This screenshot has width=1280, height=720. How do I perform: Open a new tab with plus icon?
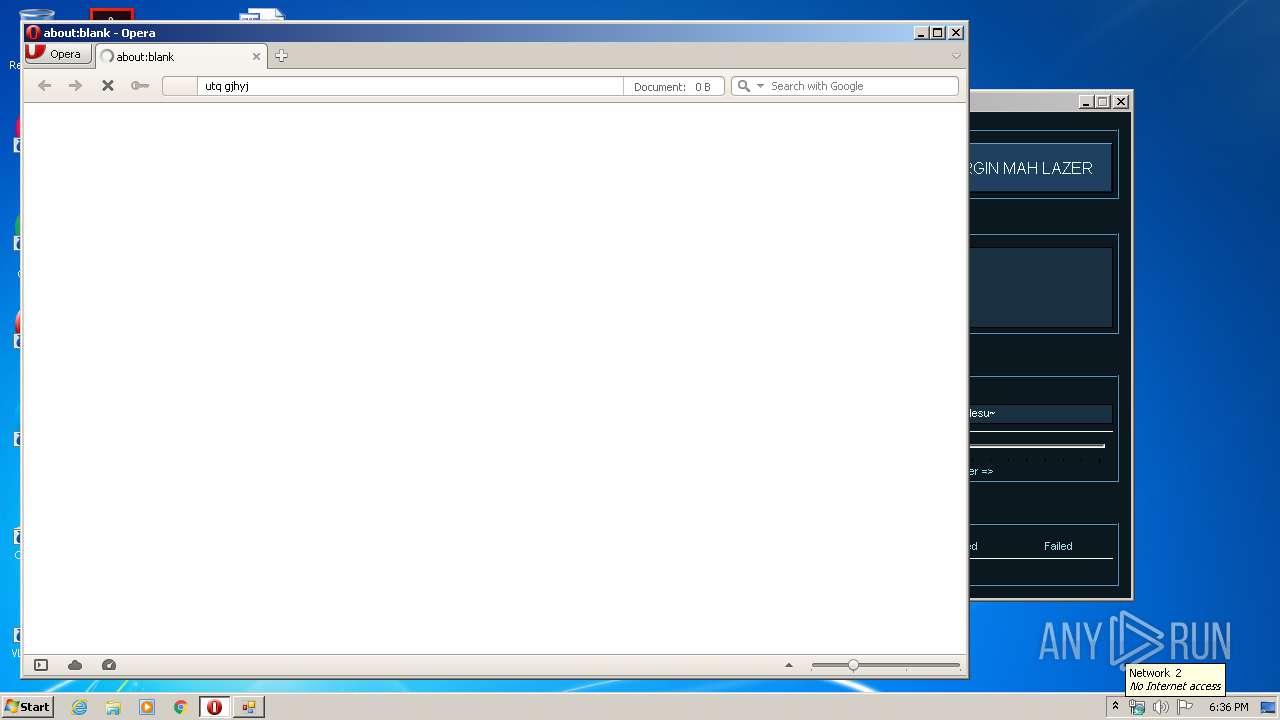coord(281,56)
